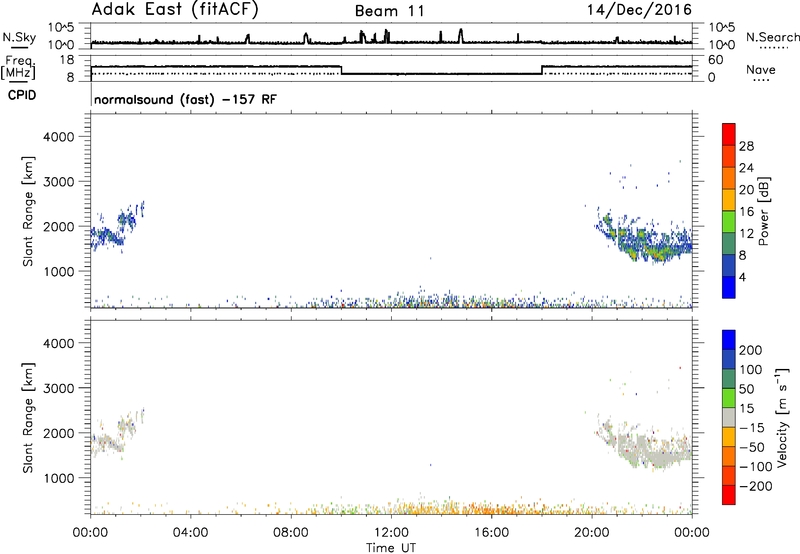Viewport: 800px width, 554px height.
Task: Click '2000' on the velocity panel range axis
Action: click(x=59, y=433)
